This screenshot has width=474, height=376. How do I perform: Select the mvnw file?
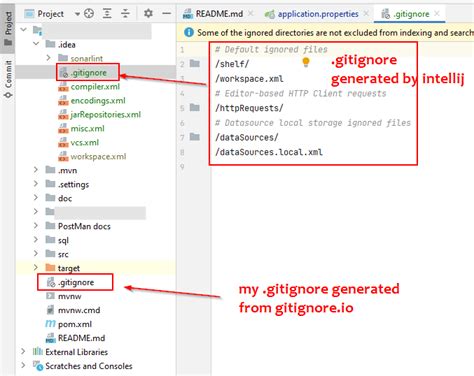click(x=69, y=296)
